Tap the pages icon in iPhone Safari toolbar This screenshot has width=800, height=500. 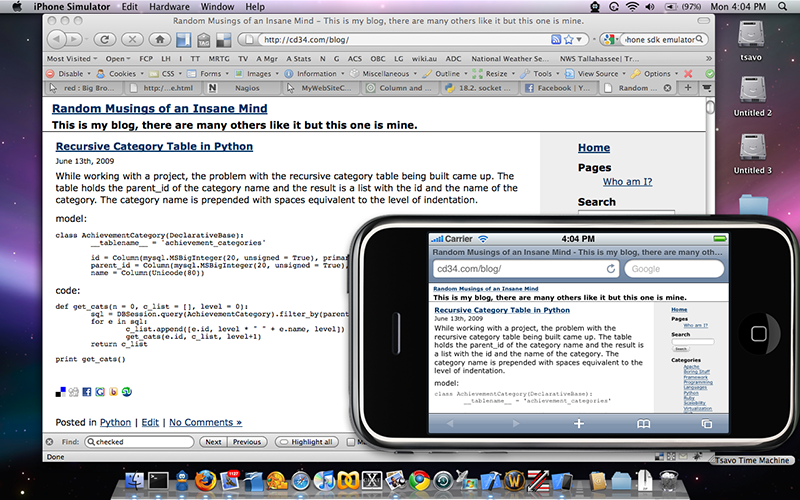coord(707,423)
